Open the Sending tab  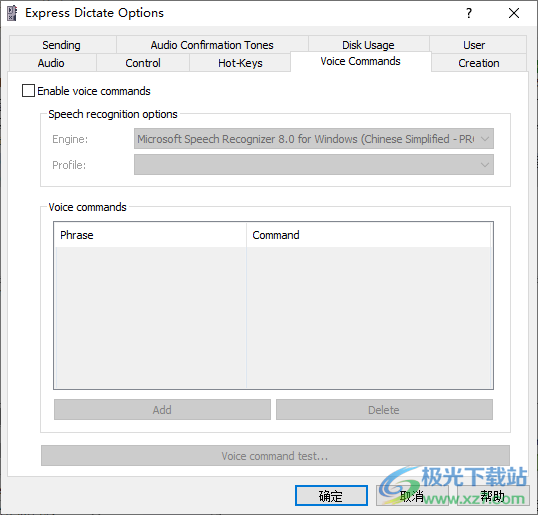pyautogui.click(x=62, y=45)
